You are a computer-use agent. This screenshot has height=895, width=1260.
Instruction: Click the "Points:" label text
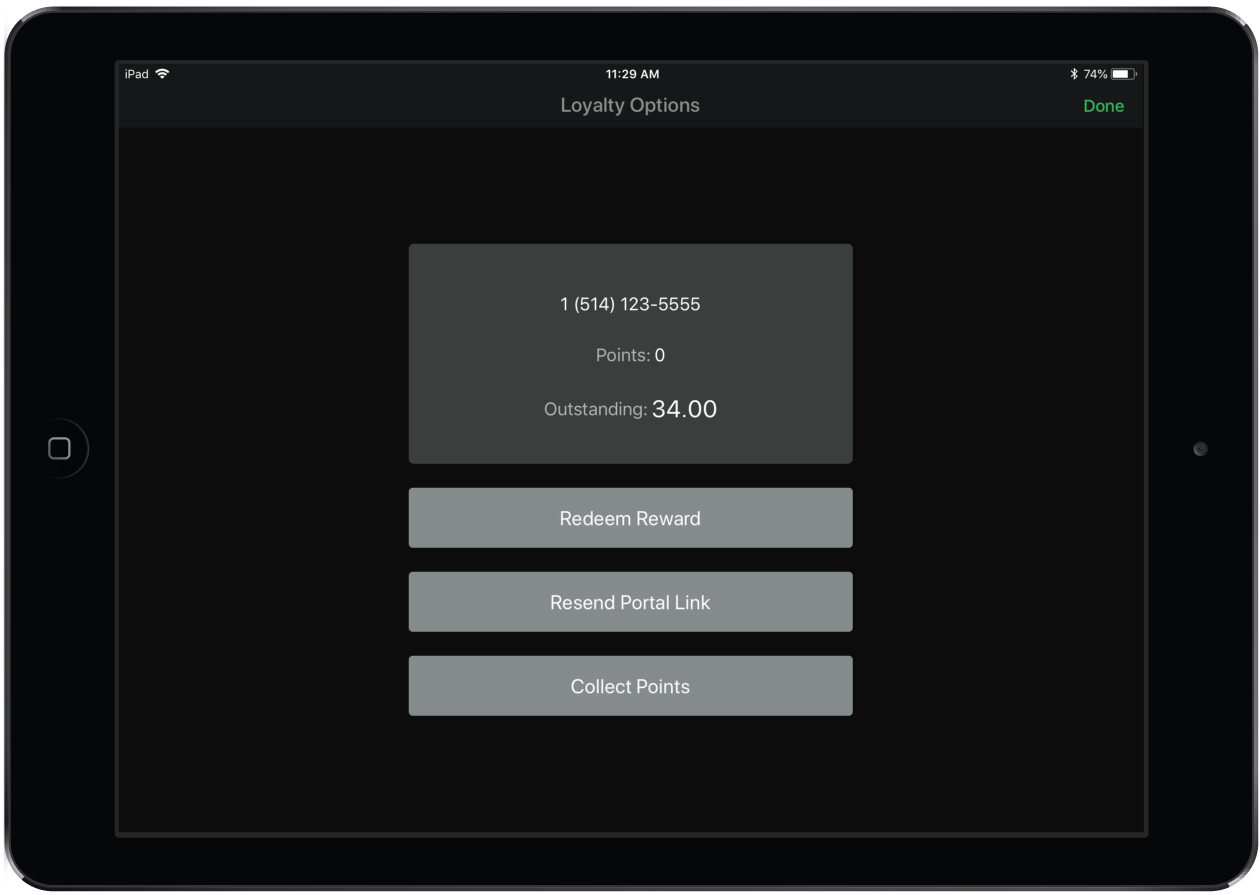coord(622,355)
